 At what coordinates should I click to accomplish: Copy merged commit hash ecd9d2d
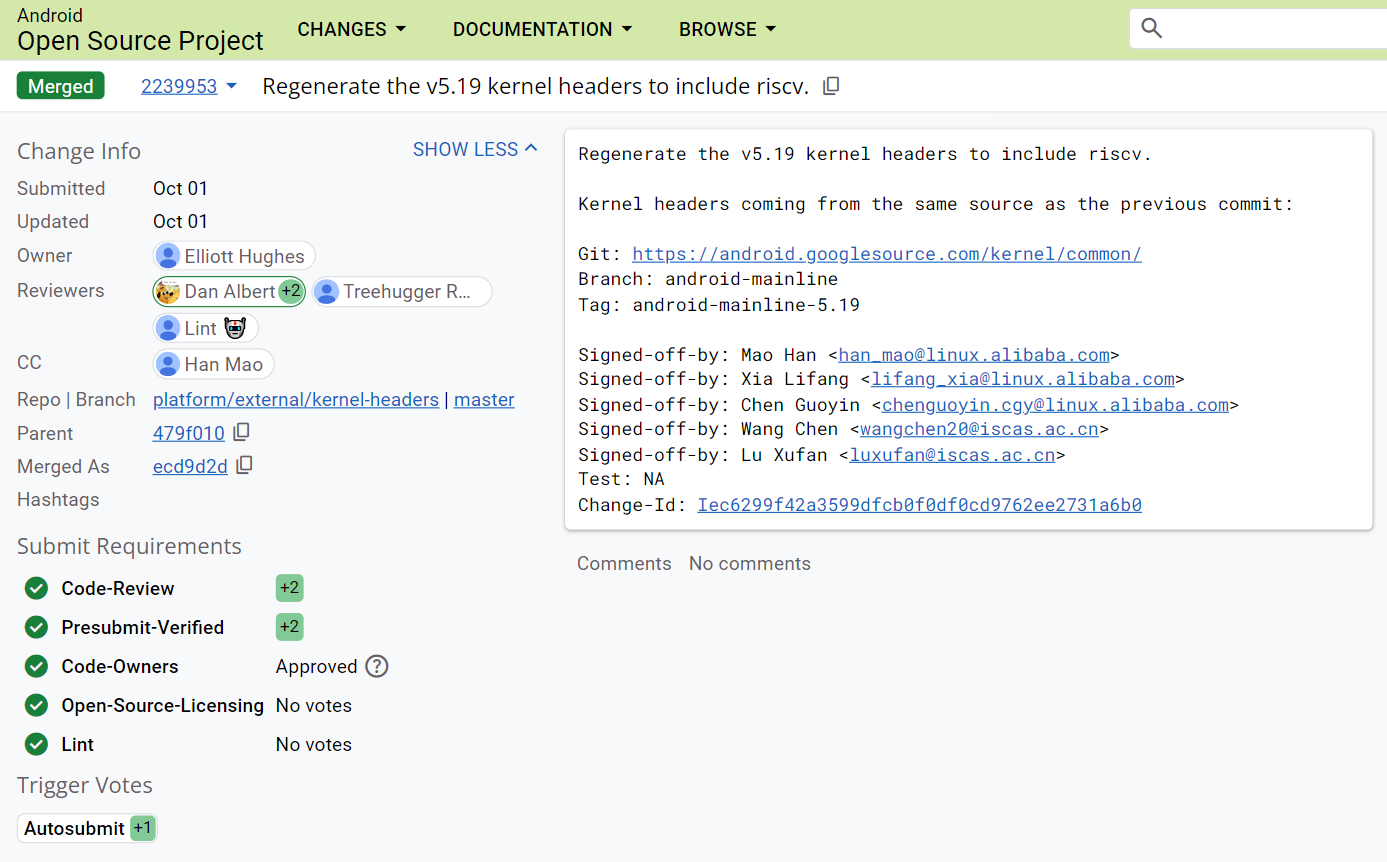pyautogui.click(x=244, y=466)
